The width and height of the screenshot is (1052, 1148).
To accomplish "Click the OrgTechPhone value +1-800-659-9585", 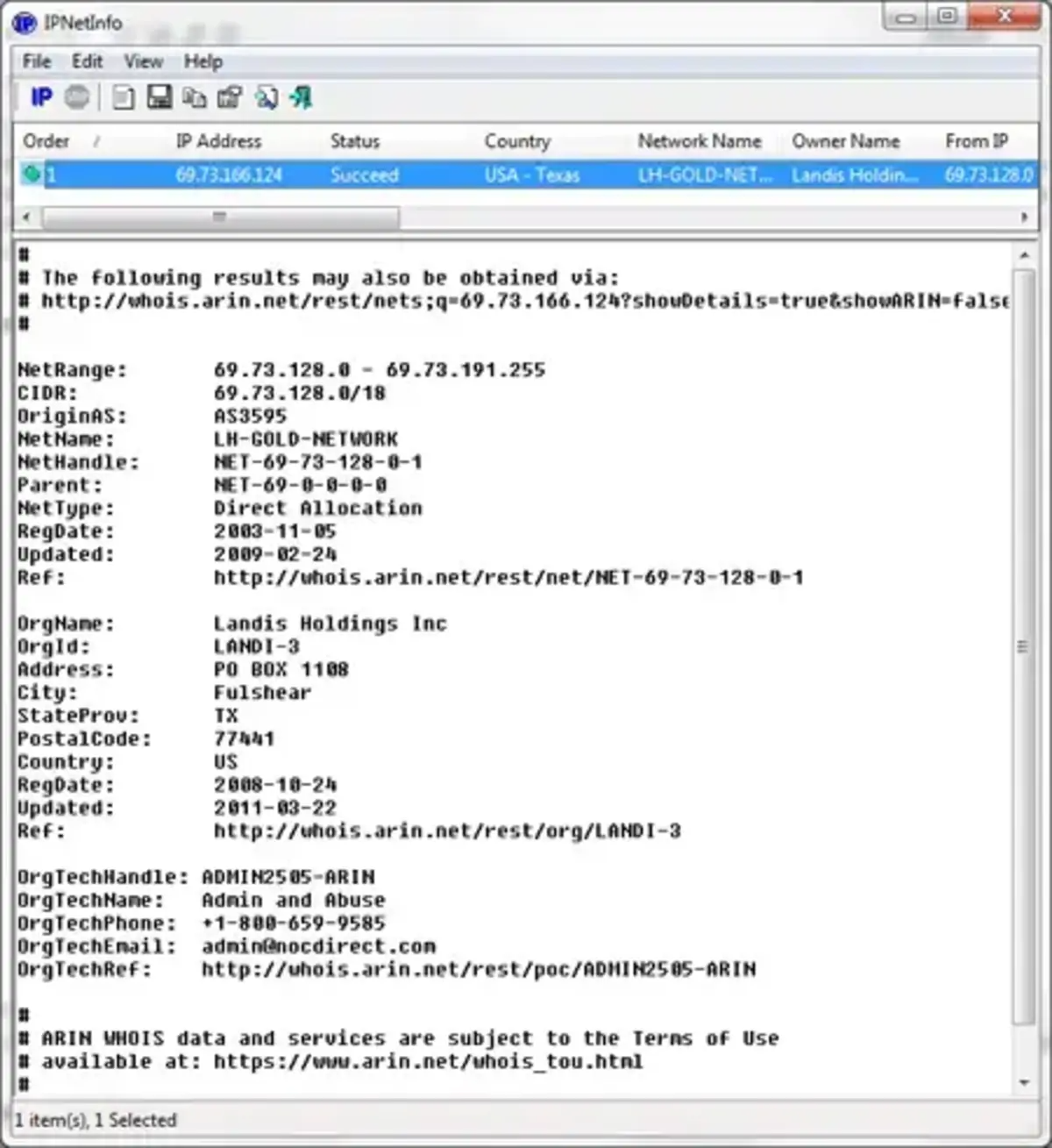I will click(x=294, y=923).
